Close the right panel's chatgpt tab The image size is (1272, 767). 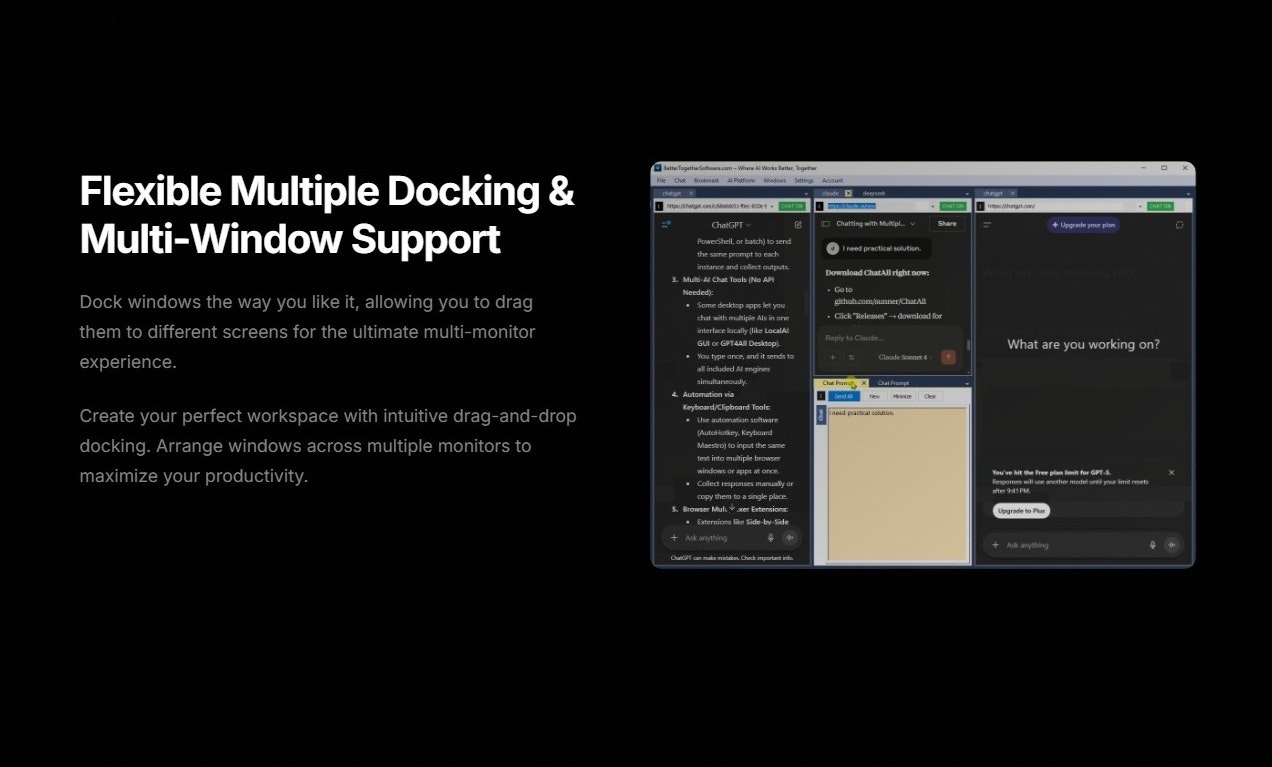pos(1012,193)
